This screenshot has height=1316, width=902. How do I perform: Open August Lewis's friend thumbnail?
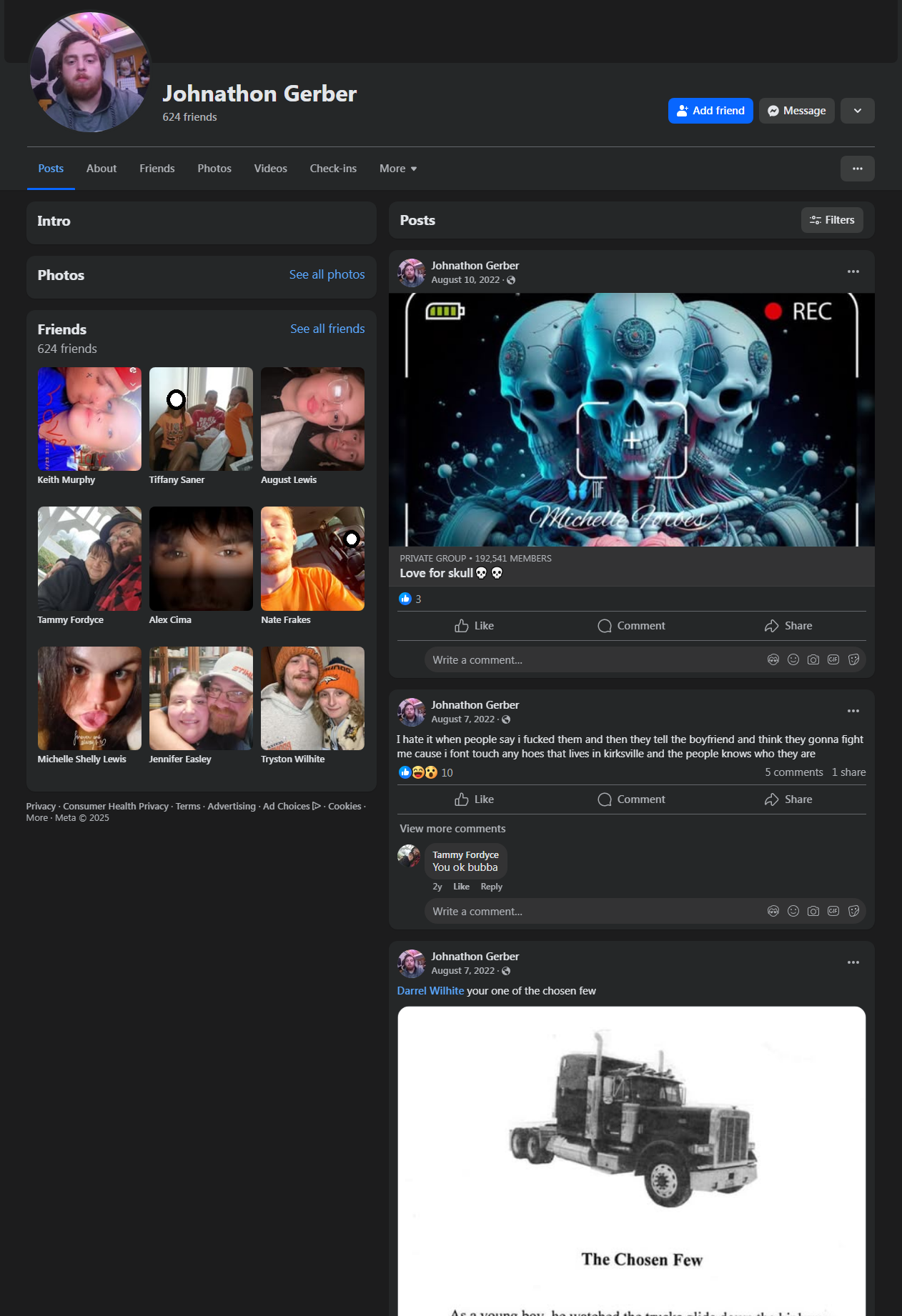click(312, 419)
